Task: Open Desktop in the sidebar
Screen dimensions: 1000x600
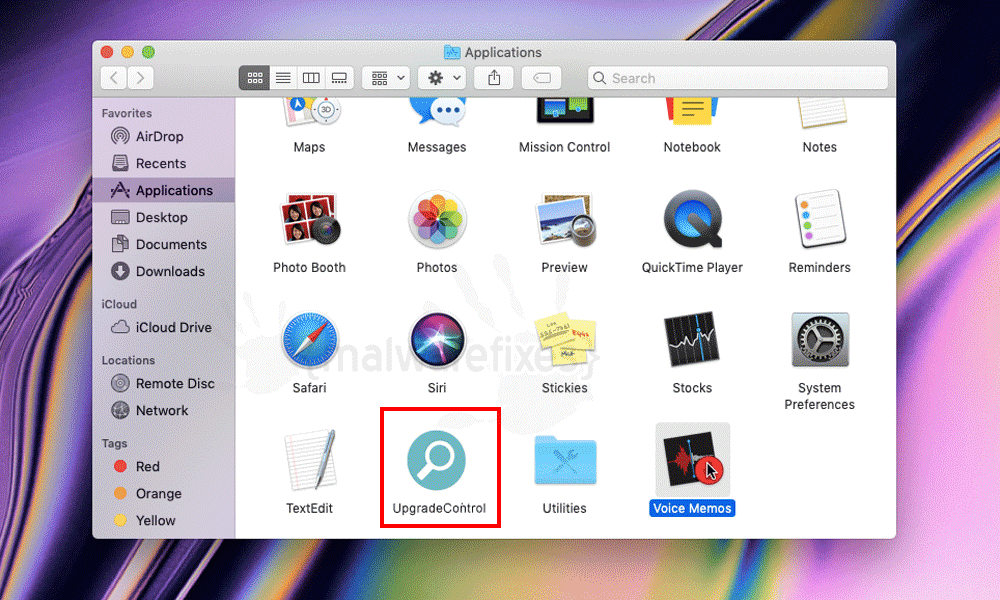Action: (163, 217)
